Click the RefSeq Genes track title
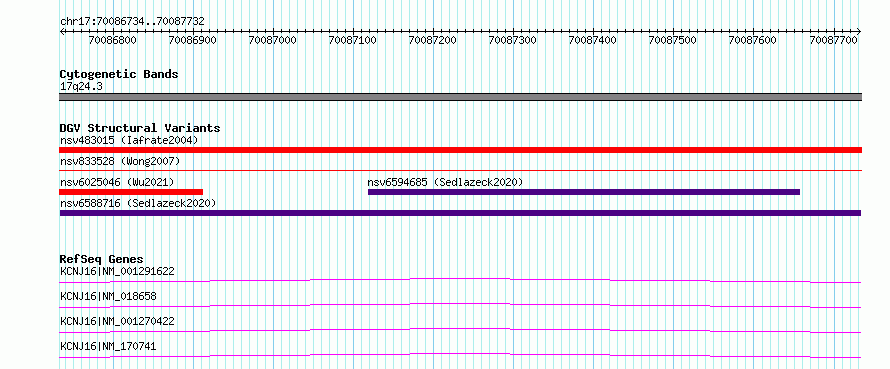 tap(102, 259)
